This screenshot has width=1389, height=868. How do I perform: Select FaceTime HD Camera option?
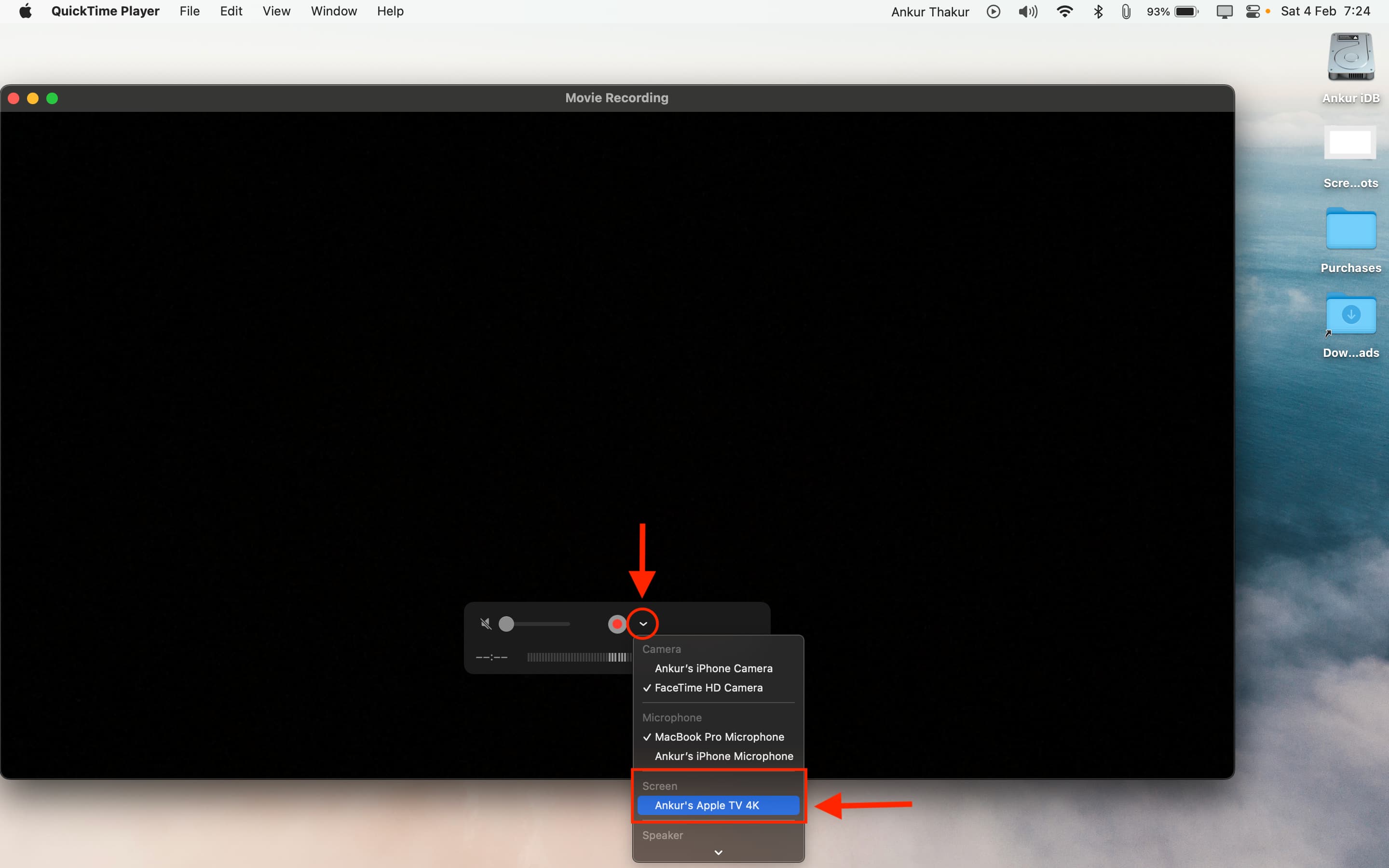click(x=708, y=688)
